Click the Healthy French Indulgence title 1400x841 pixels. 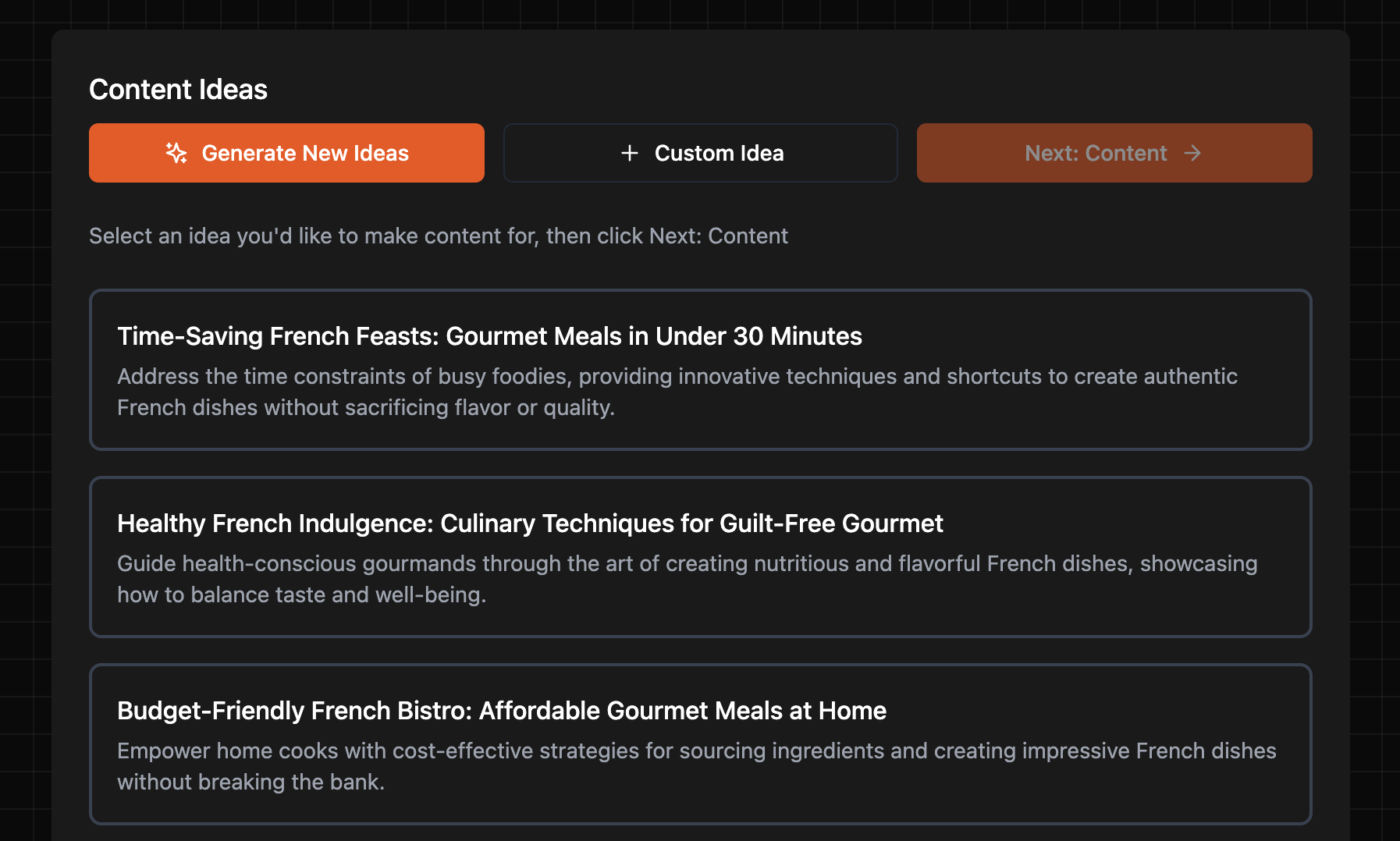(x=530, y=523)
